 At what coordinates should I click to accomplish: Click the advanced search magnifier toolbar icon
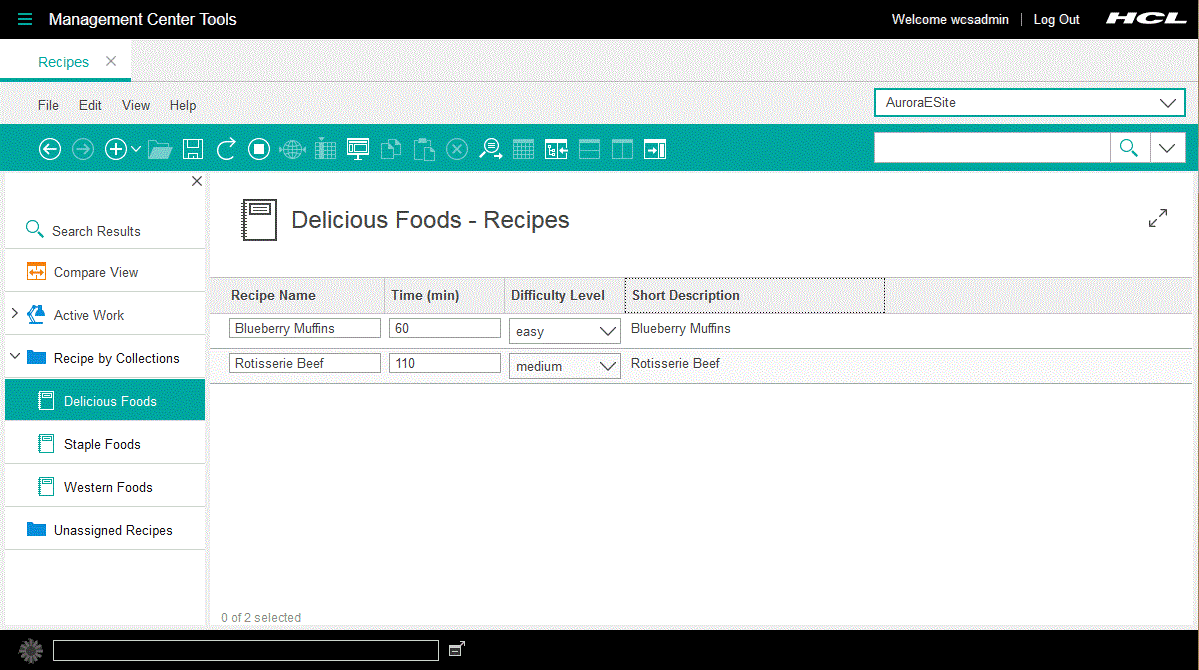[490, 148]
